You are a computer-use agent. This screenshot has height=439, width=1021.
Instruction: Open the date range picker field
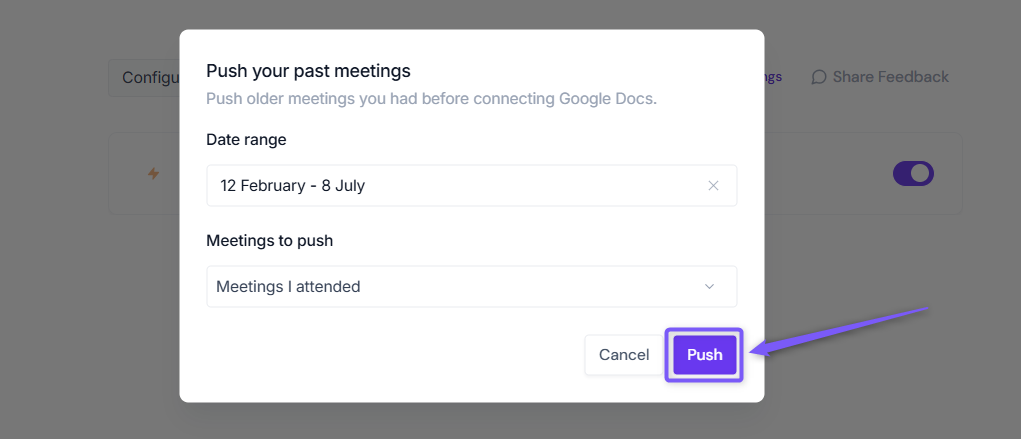pyautogui.click(x=471, y=186)
